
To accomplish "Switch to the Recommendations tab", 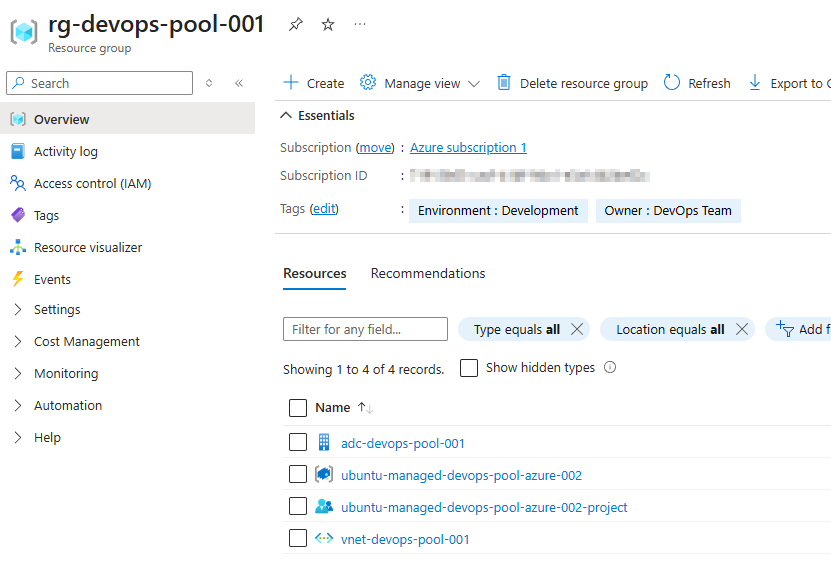I will click(428, 273).
